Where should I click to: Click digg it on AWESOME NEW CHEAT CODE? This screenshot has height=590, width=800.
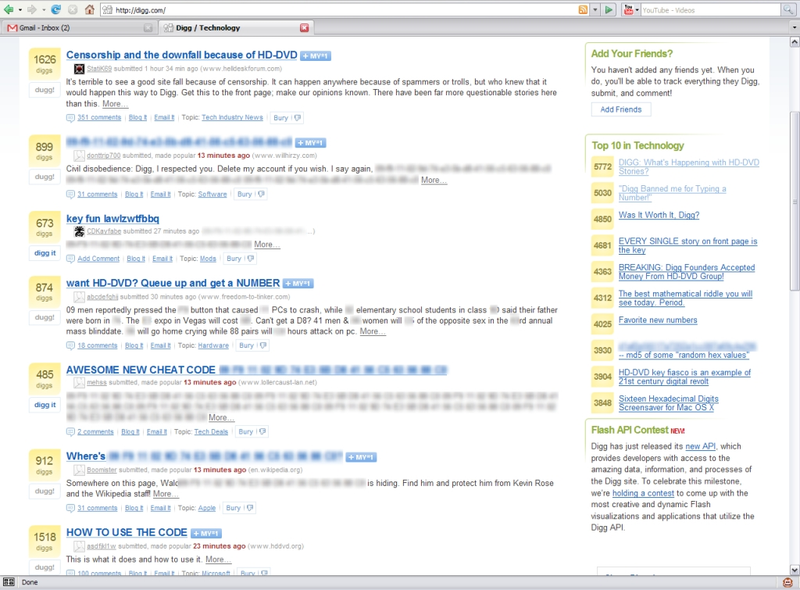pyautogui.click(x=45, y=405)
